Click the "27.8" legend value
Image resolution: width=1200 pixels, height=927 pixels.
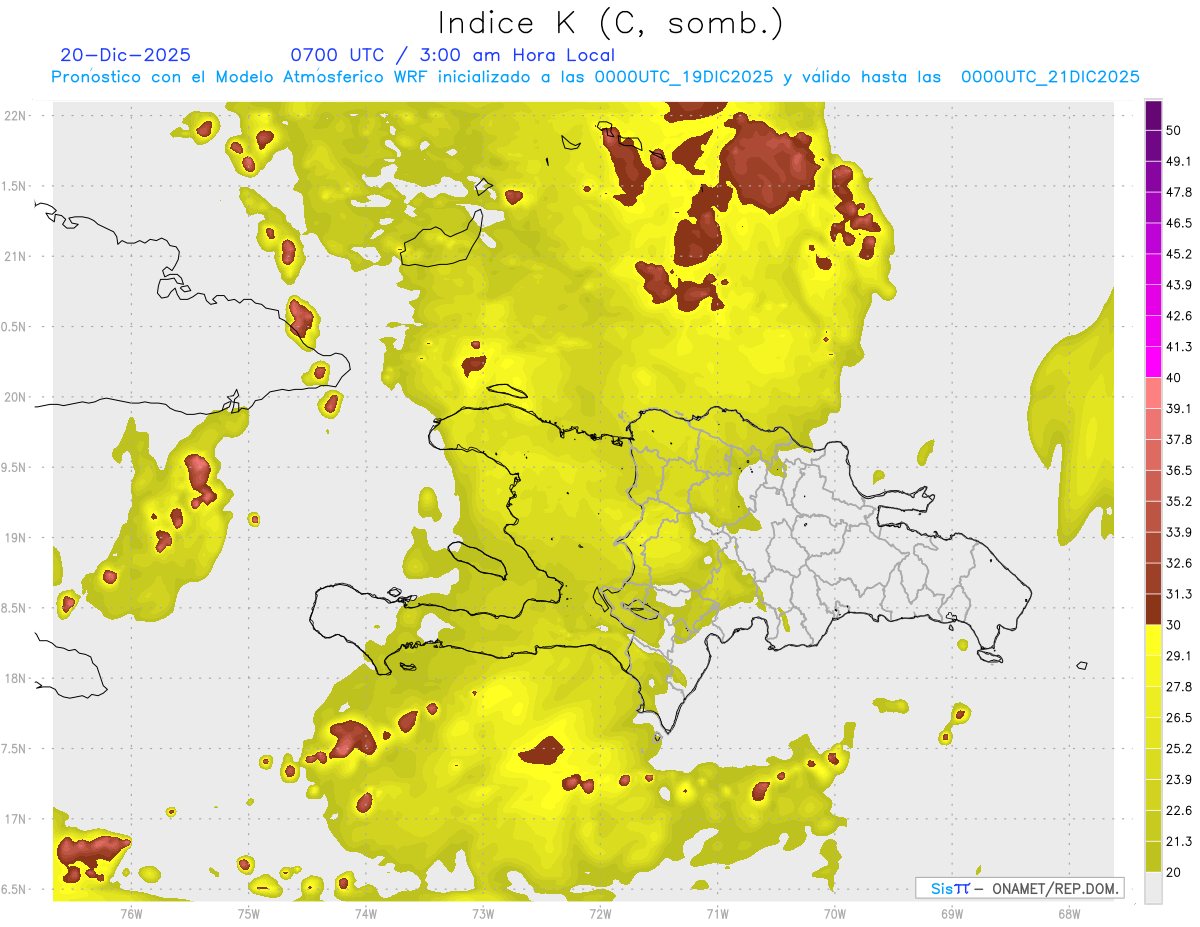(1180, 687)
